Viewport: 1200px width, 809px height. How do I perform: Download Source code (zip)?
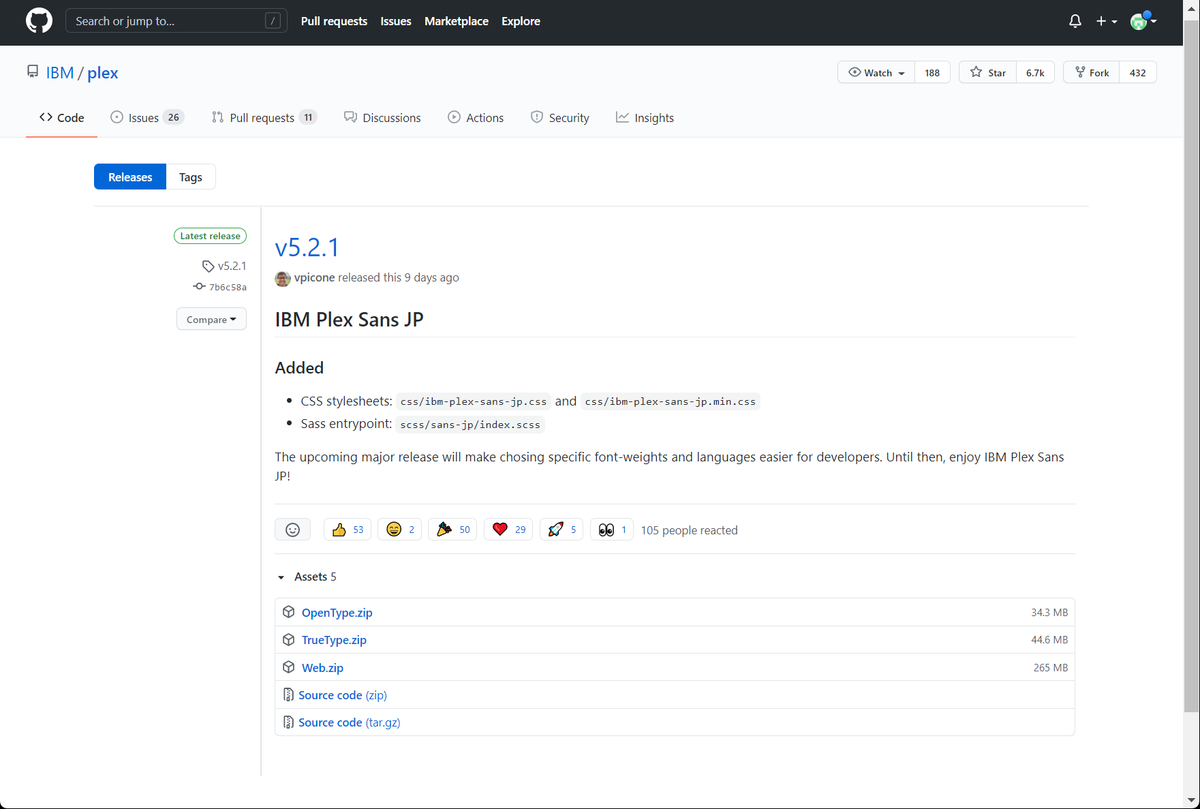click(342, 695)
